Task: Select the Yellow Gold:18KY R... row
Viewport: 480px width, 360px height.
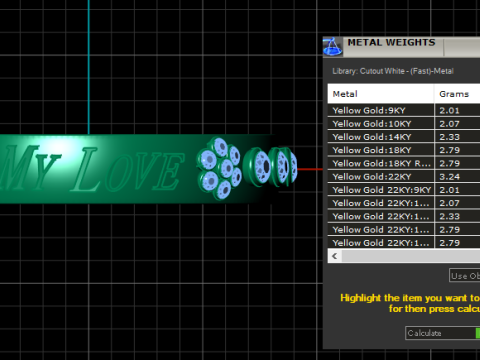Action: [404, 163]
